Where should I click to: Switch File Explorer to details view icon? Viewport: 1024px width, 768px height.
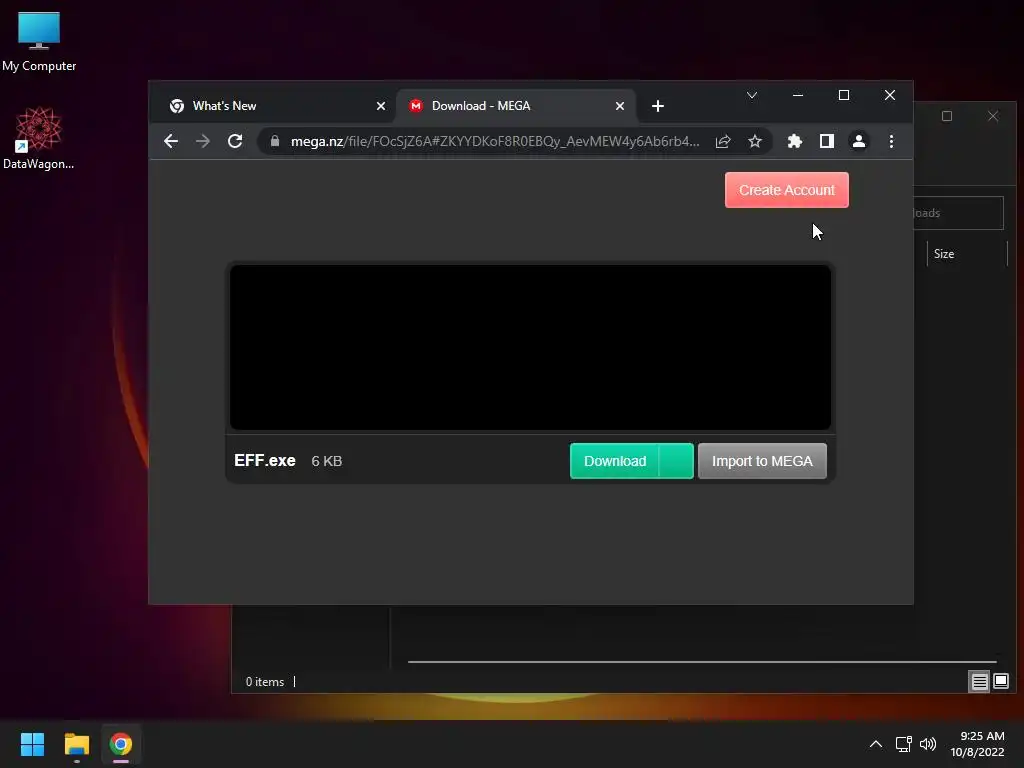click(x=979, y=682)
